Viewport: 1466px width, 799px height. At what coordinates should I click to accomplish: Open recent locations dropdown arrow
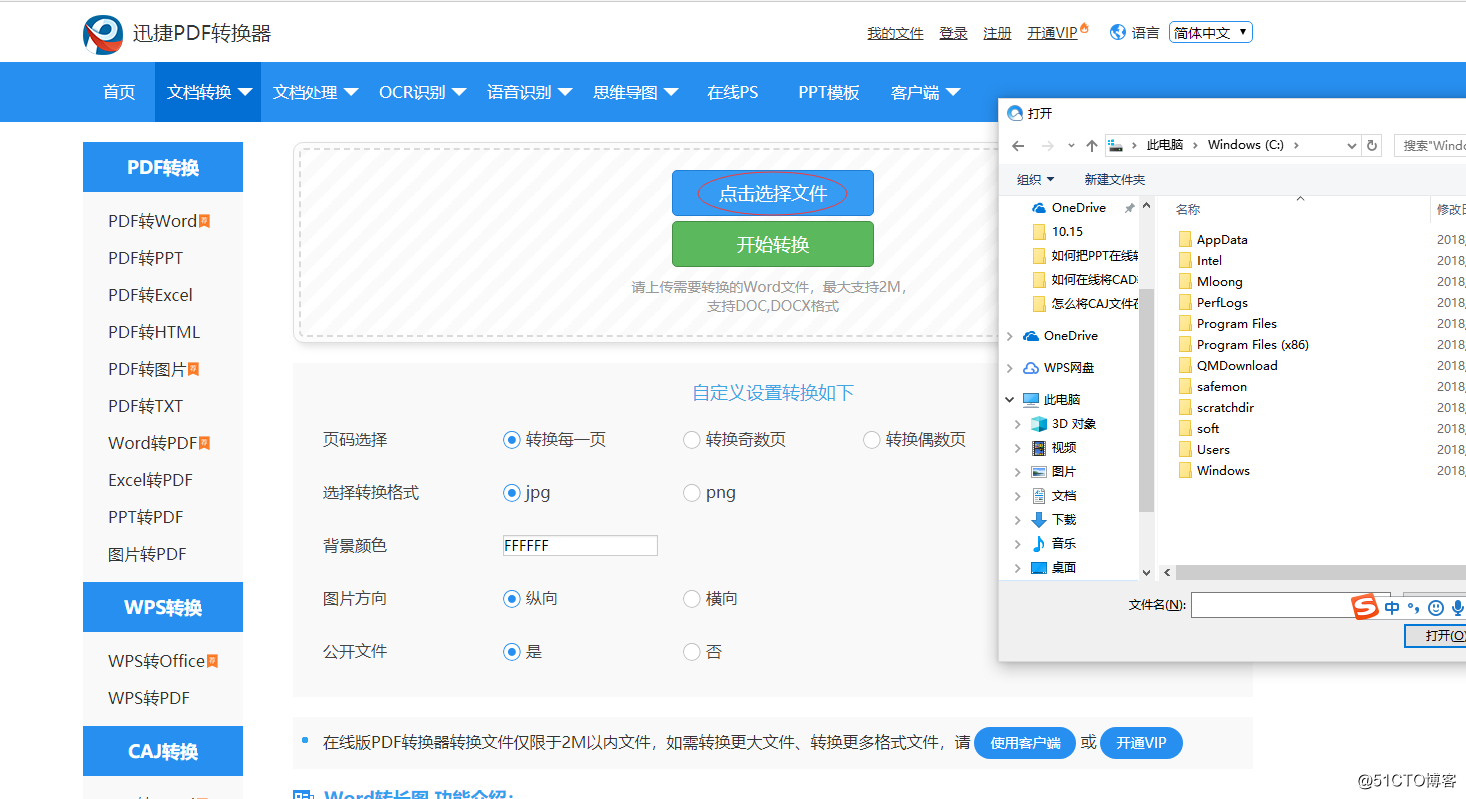tap(1071, 146)
